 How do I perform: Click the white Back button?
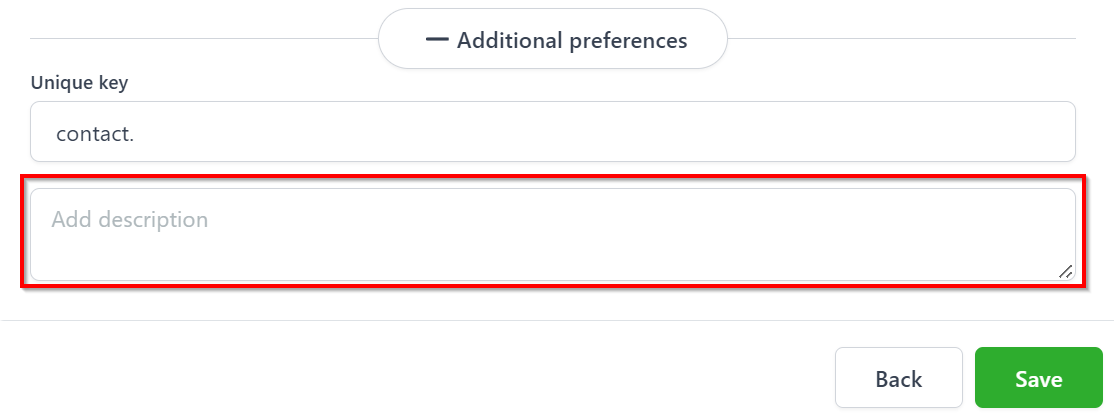coord(899,377)
